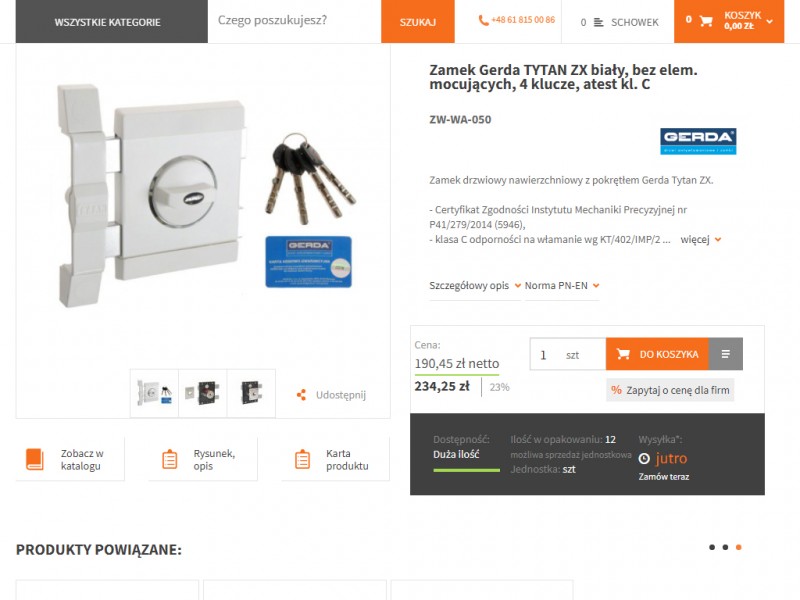Click the share icon next to Udostępnij
800x600 pixels.
[x=302, y=395]
